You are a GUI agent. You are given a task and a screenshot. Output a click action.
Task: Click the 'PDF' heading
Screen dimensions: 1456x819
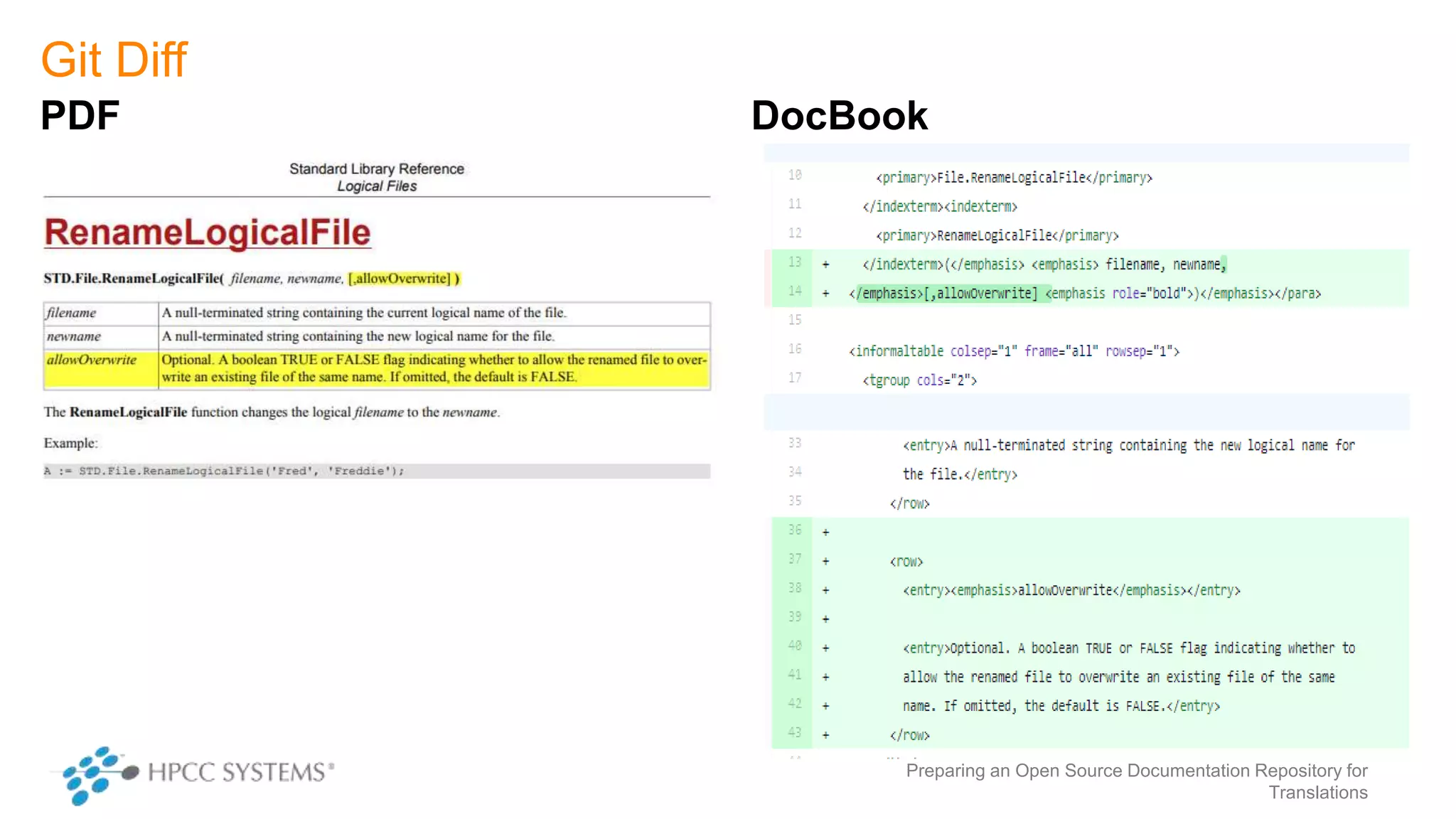80,115
